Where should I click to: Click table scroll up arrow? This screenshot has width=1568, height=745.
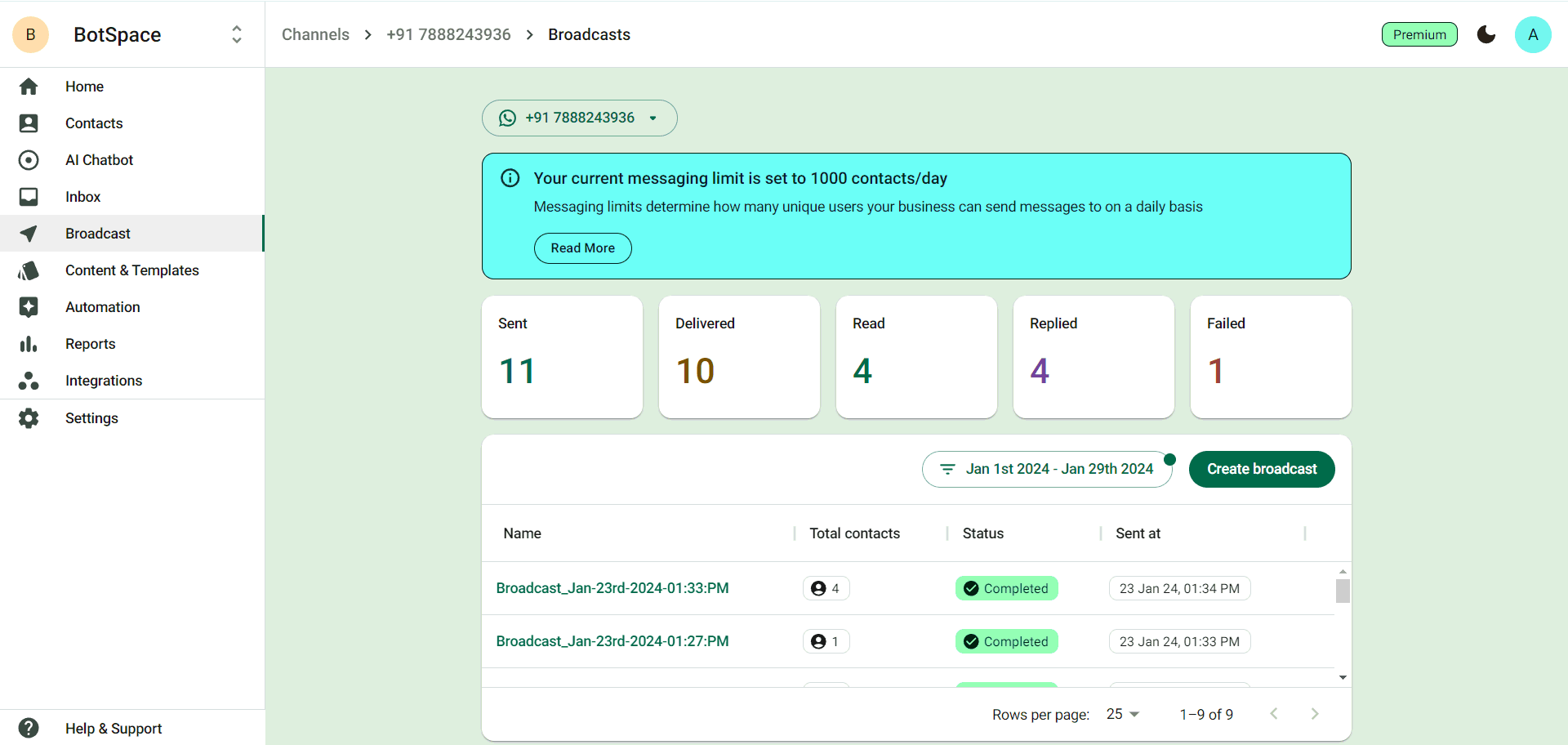(1343, 572)
